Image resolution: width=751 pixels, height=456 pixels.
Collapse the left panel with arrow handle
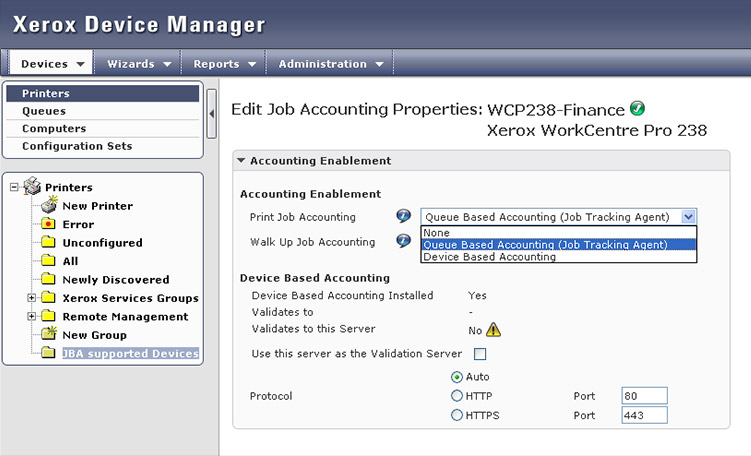point(212,114)
